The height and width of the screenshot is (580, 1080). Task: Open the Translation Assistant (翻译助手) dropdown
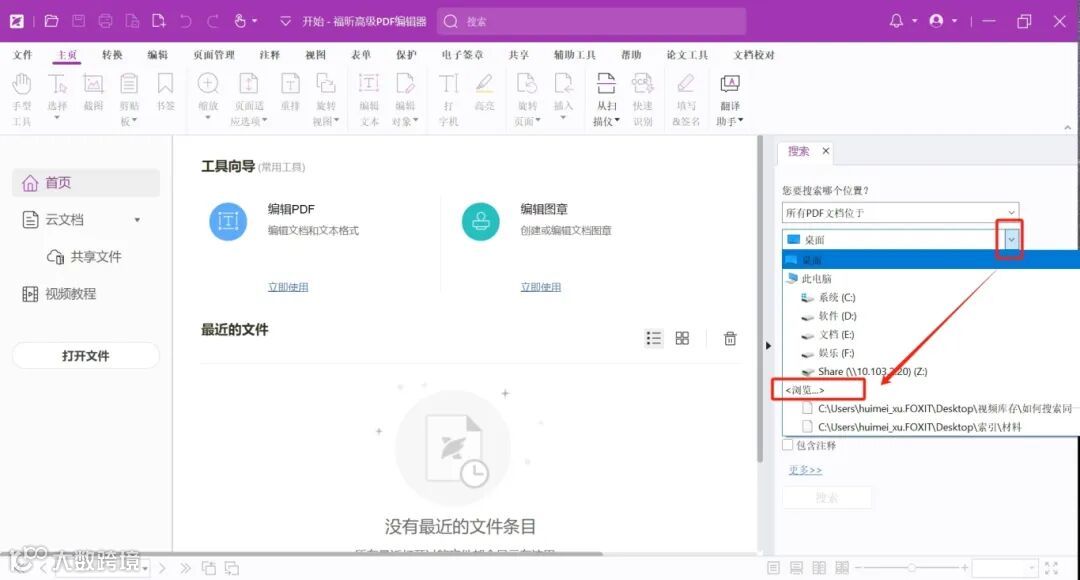point(740,121)
